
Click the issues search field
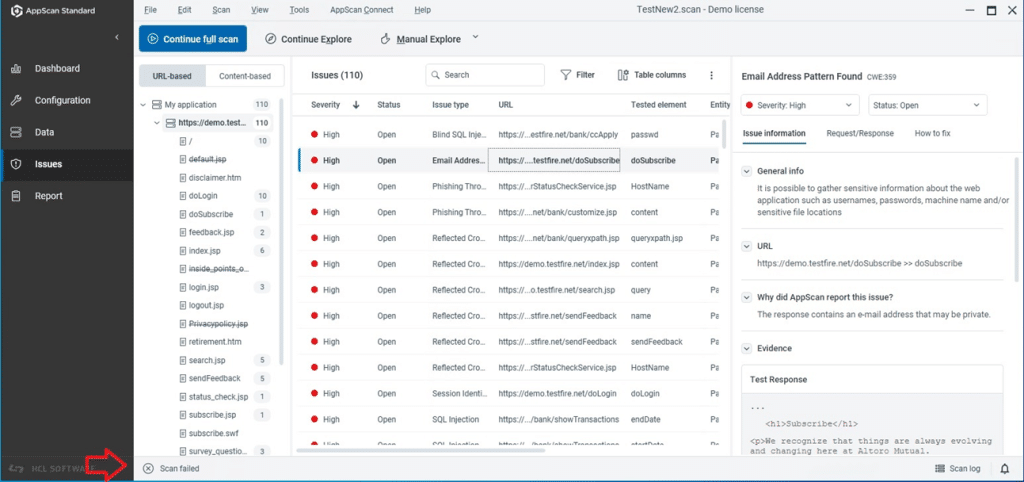[485, 75]
